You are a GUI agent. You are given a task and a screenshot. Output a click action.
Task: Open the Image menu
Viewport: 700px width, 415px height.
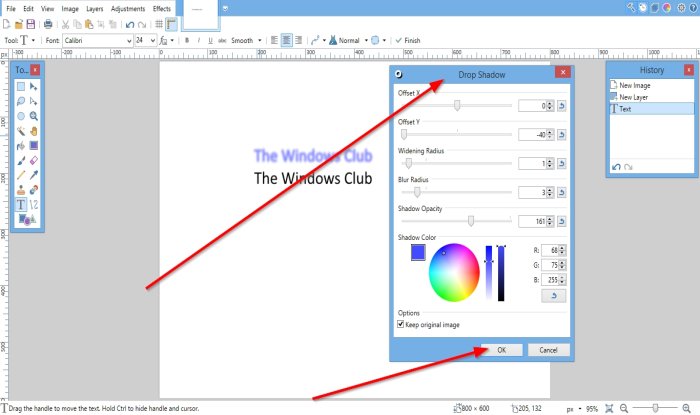[x=70, y=8]
